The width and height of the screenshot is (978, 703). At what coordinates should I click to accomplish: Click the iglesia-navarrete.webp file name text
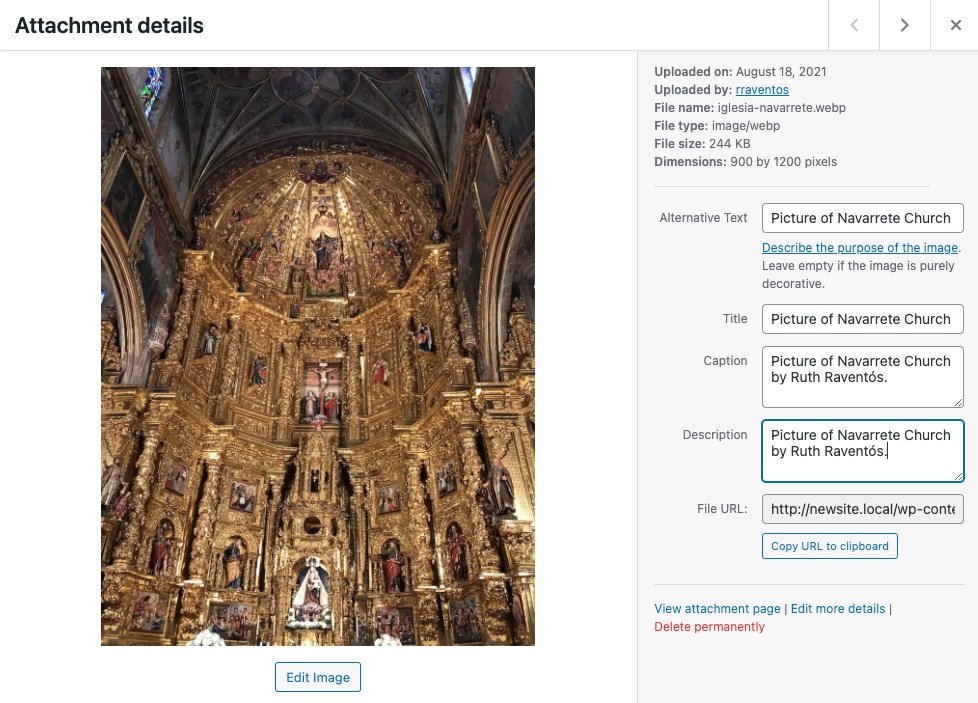(x=782, y=107)
